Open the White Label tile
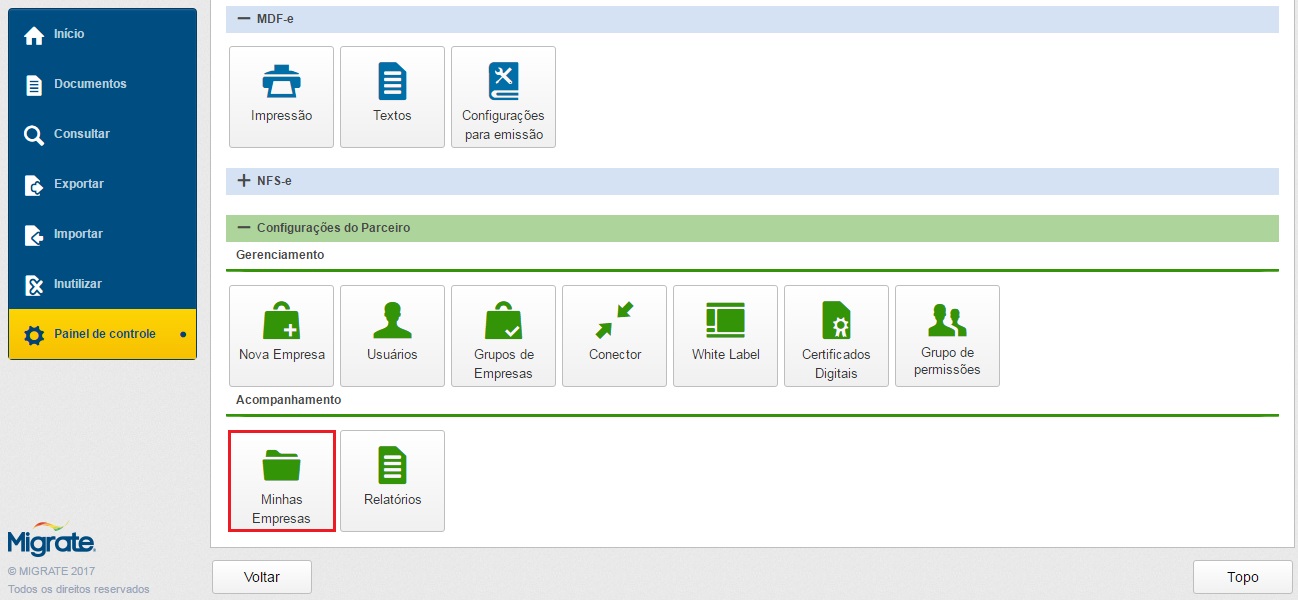Viewport: 1298px width, 600px height. [x=725, y=336]
